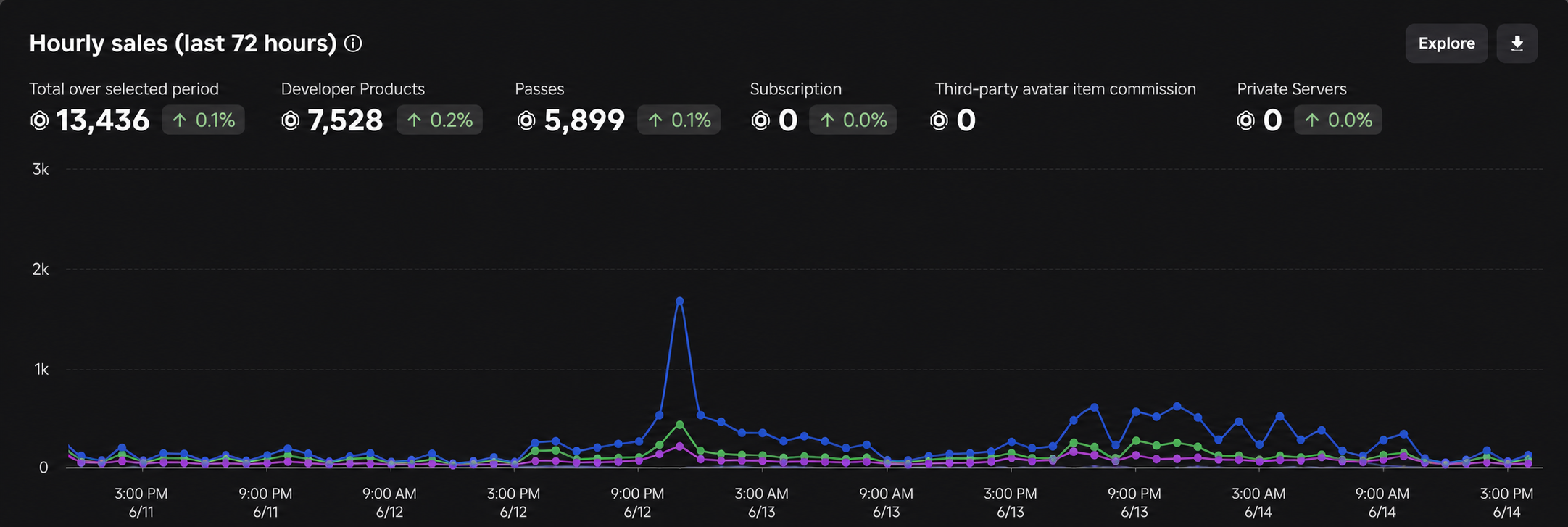Click the '3:00 AM 6/14' axis label
1568x527 pixels.
point(1258,502)
